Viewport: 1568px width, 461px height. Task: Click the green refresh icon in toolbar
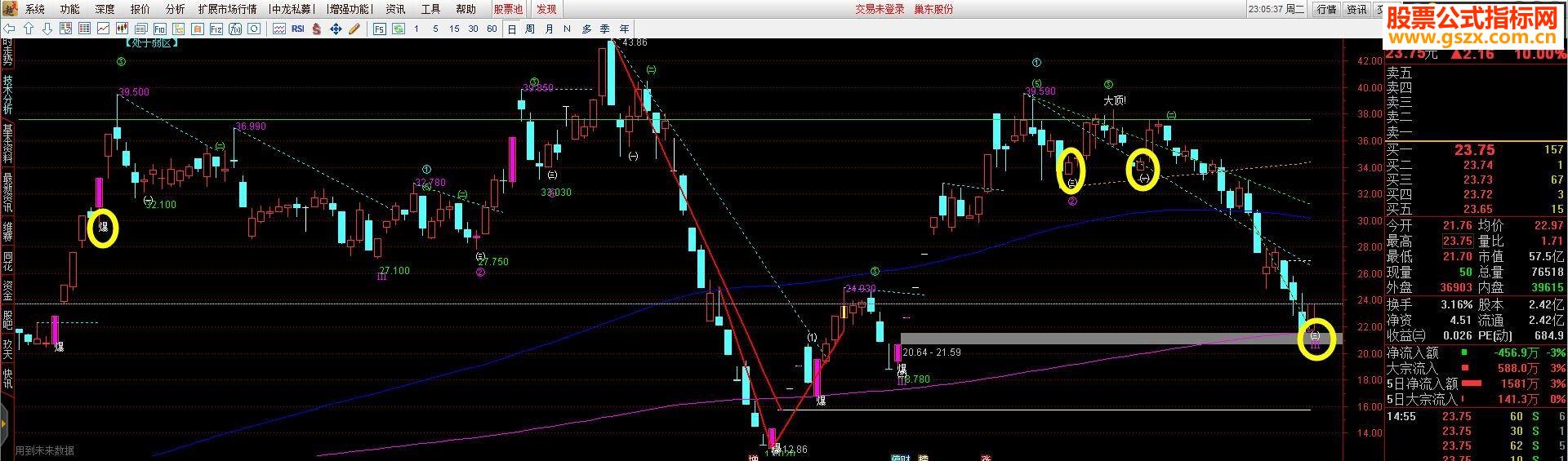pos(399,29)
